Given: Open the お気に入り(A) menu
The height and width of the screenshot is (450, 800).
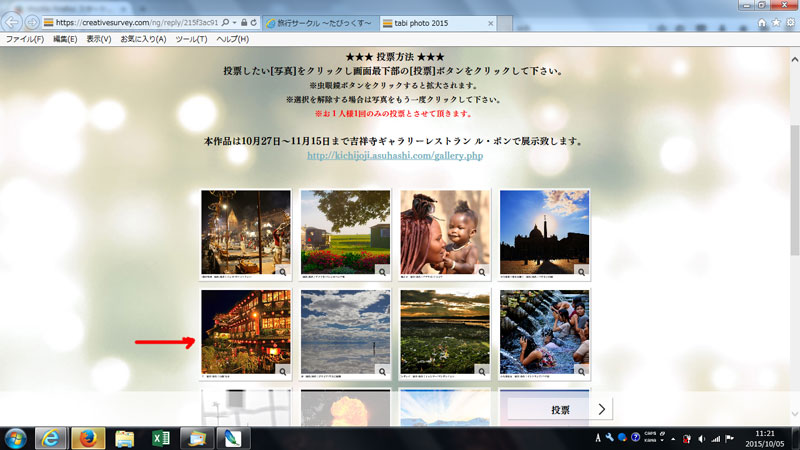Looking at the screenshot, I should (x=143, y=39).
